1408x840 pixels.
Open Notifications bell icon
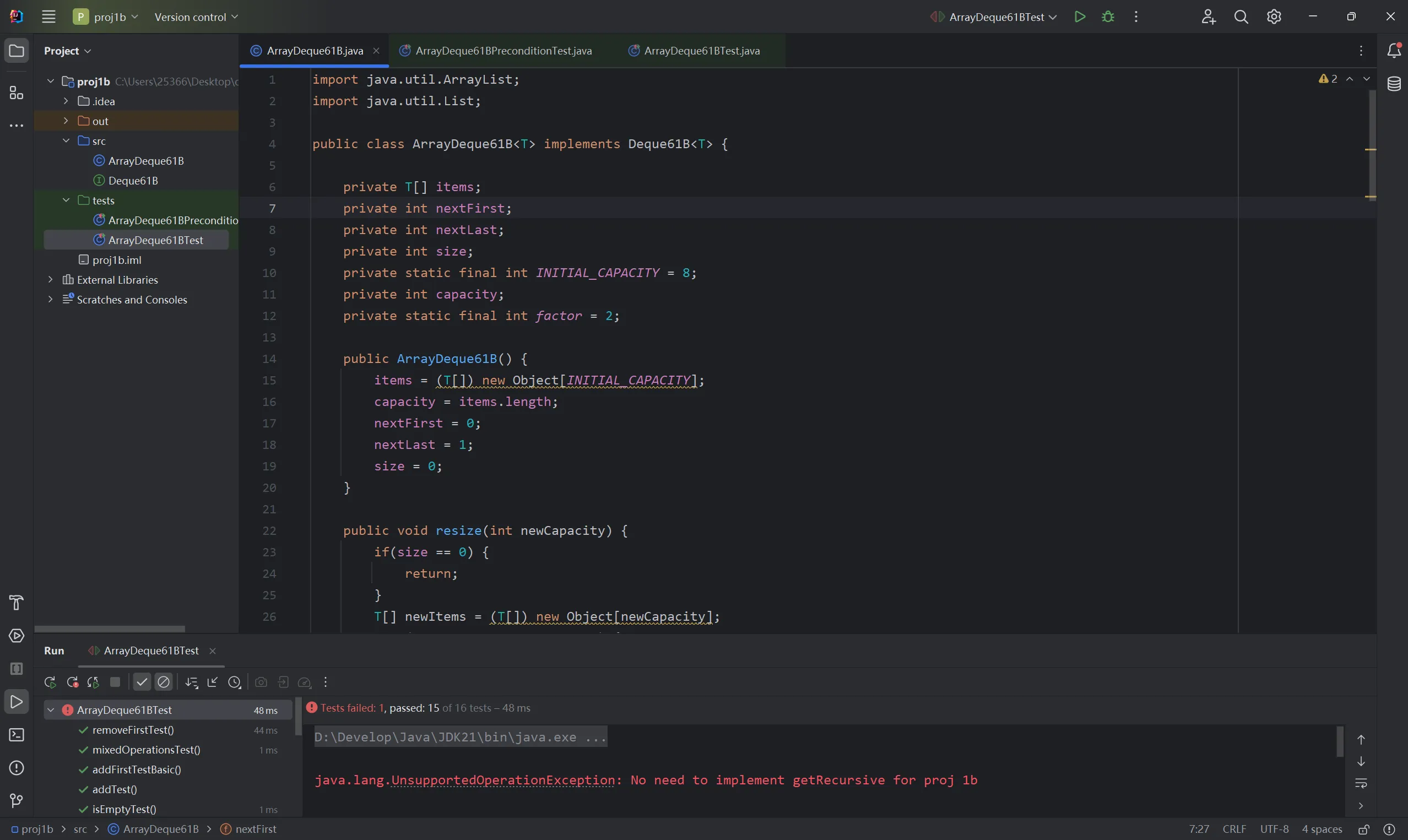(1394, 50)
